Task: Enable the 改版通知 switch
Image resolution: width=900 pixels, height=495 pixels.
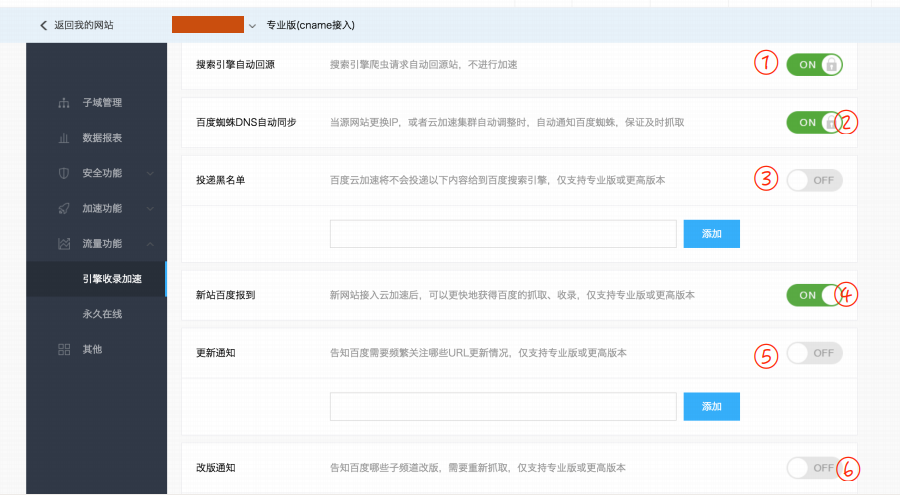Action: [x=814, y=468]
